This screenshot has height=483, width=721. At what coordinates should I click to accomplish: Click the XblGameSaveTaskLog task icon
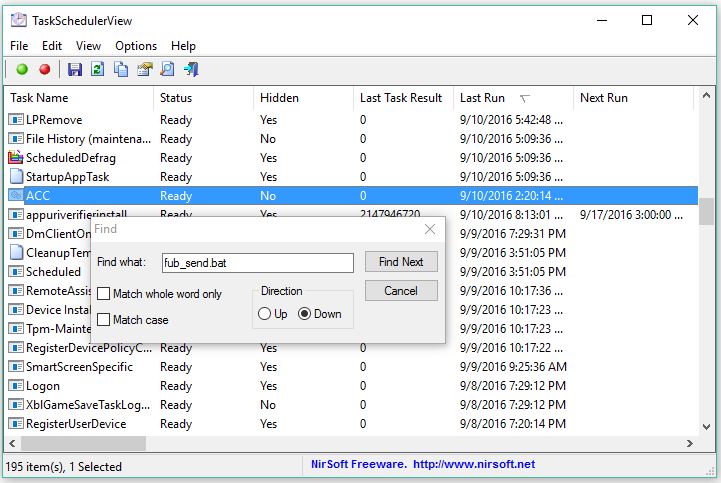[16, 405]
